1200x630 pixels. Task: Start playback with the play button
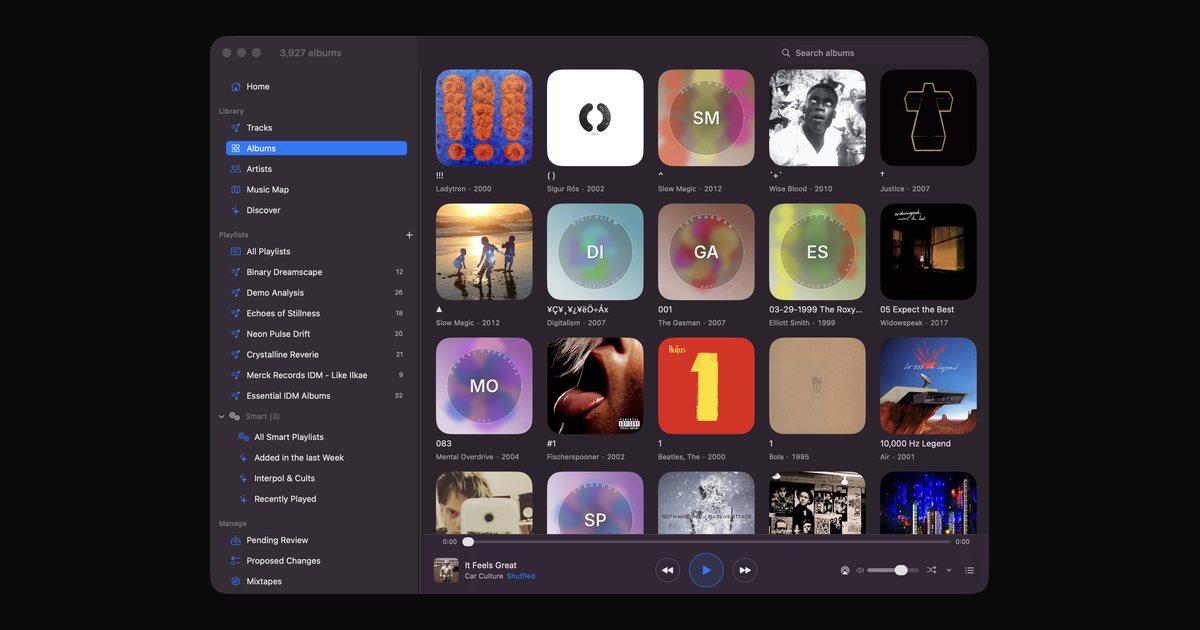pos(706,570)
